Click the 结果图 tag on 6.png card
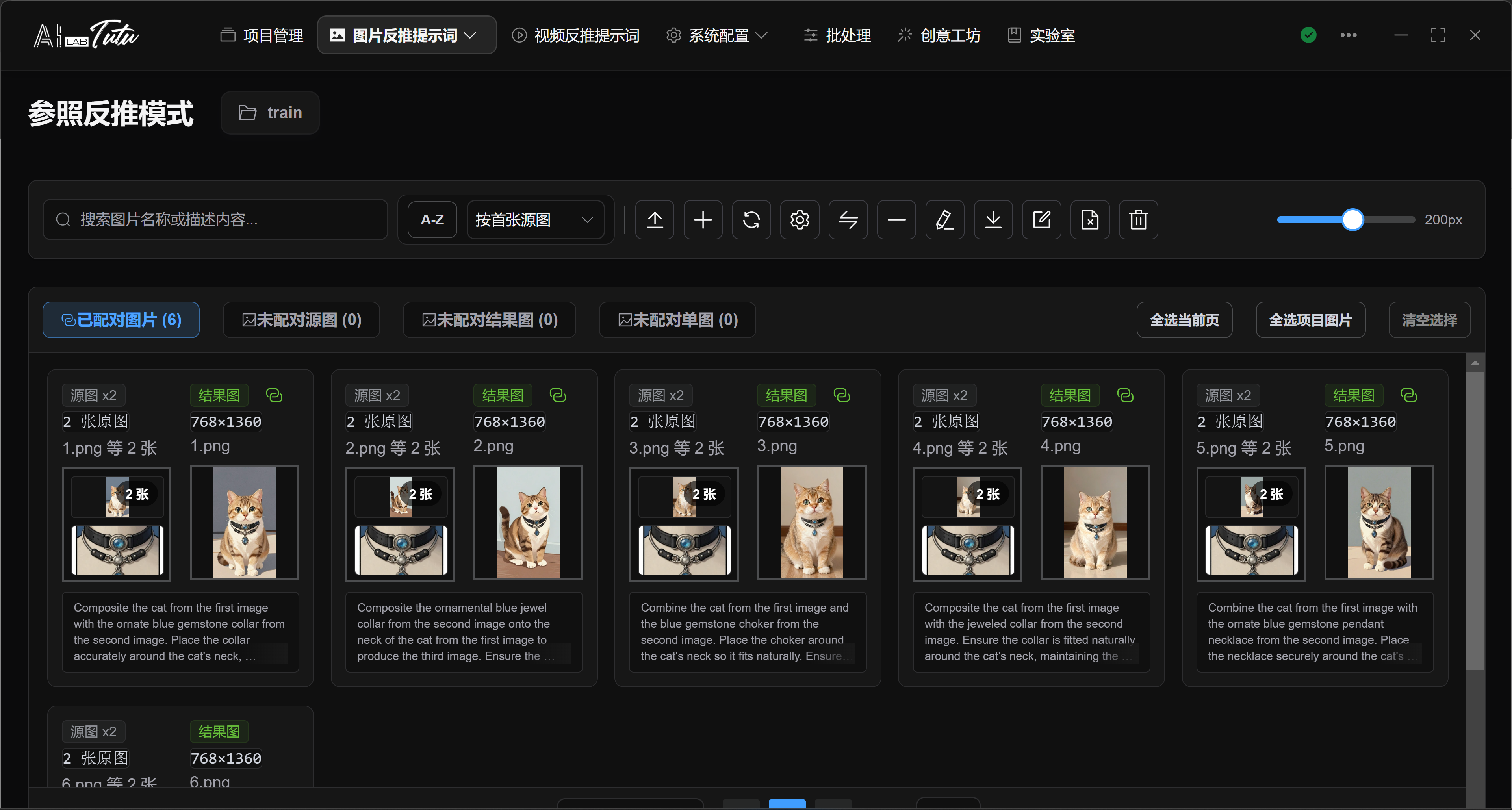Viewport: 1512px width, 810px height. (219, 732)
